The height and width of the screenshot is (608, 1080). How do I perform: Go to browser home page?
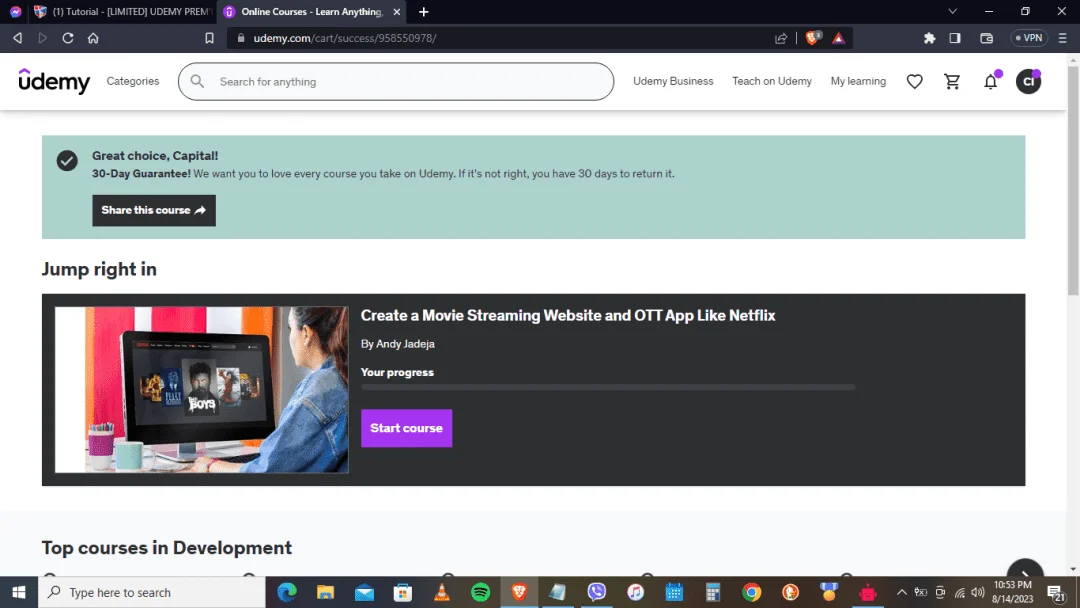point(93,38)
